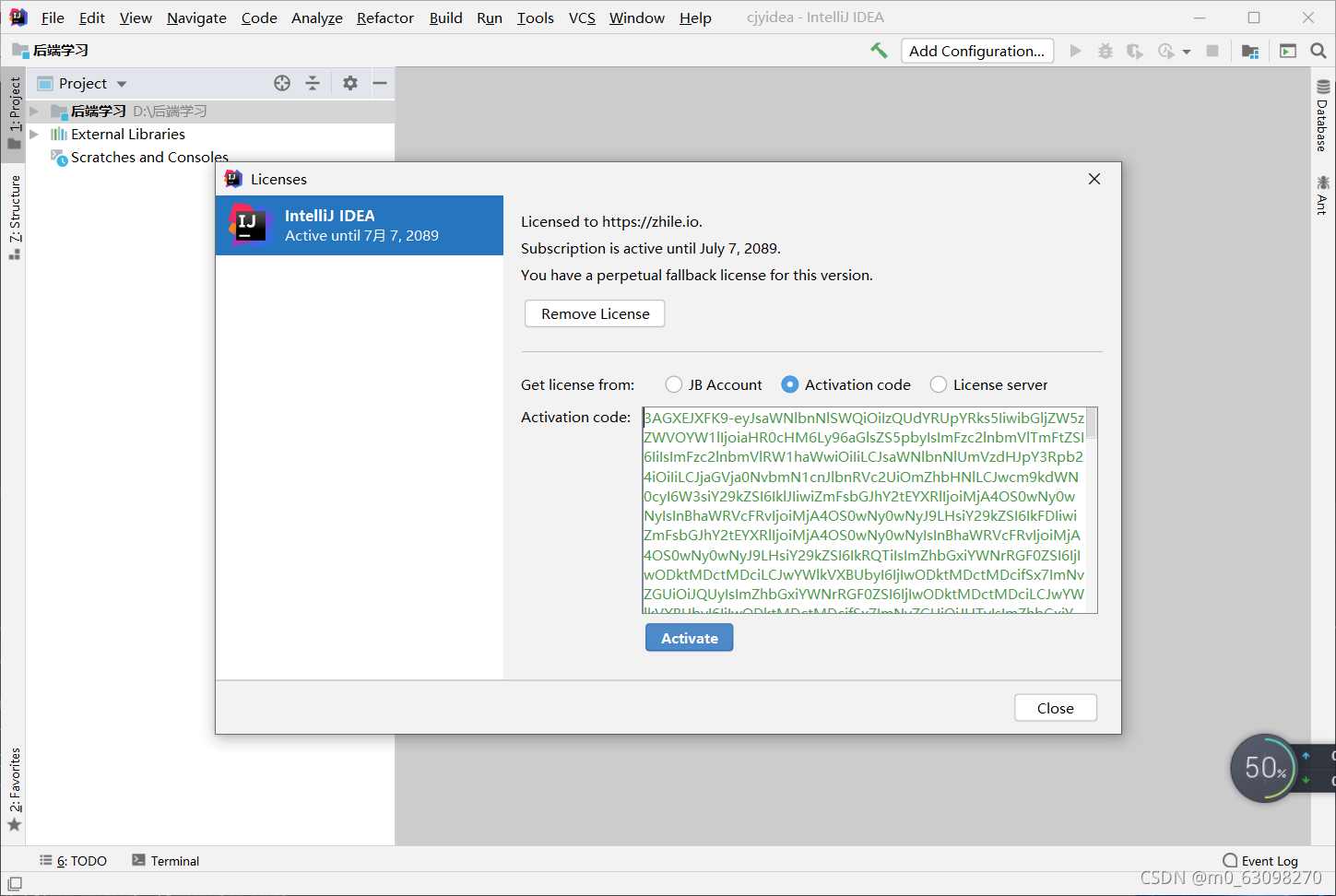Image resolution: width=1336 pixels, height=896 pixels.
Task: Click the Remove License button
Action: click(x=595, y=313)
